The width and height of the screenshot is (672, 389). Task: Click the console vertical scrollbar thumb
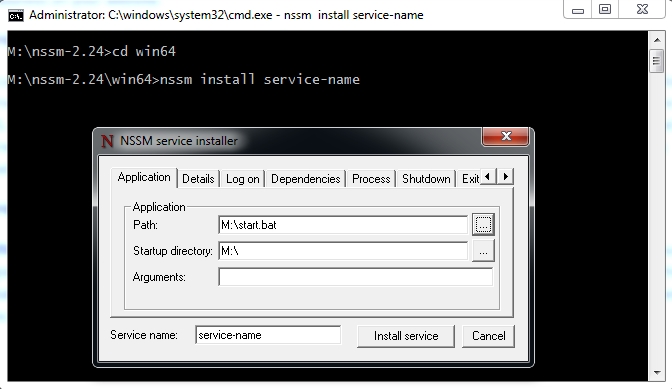pyautogui.click(x=657, y=61)
